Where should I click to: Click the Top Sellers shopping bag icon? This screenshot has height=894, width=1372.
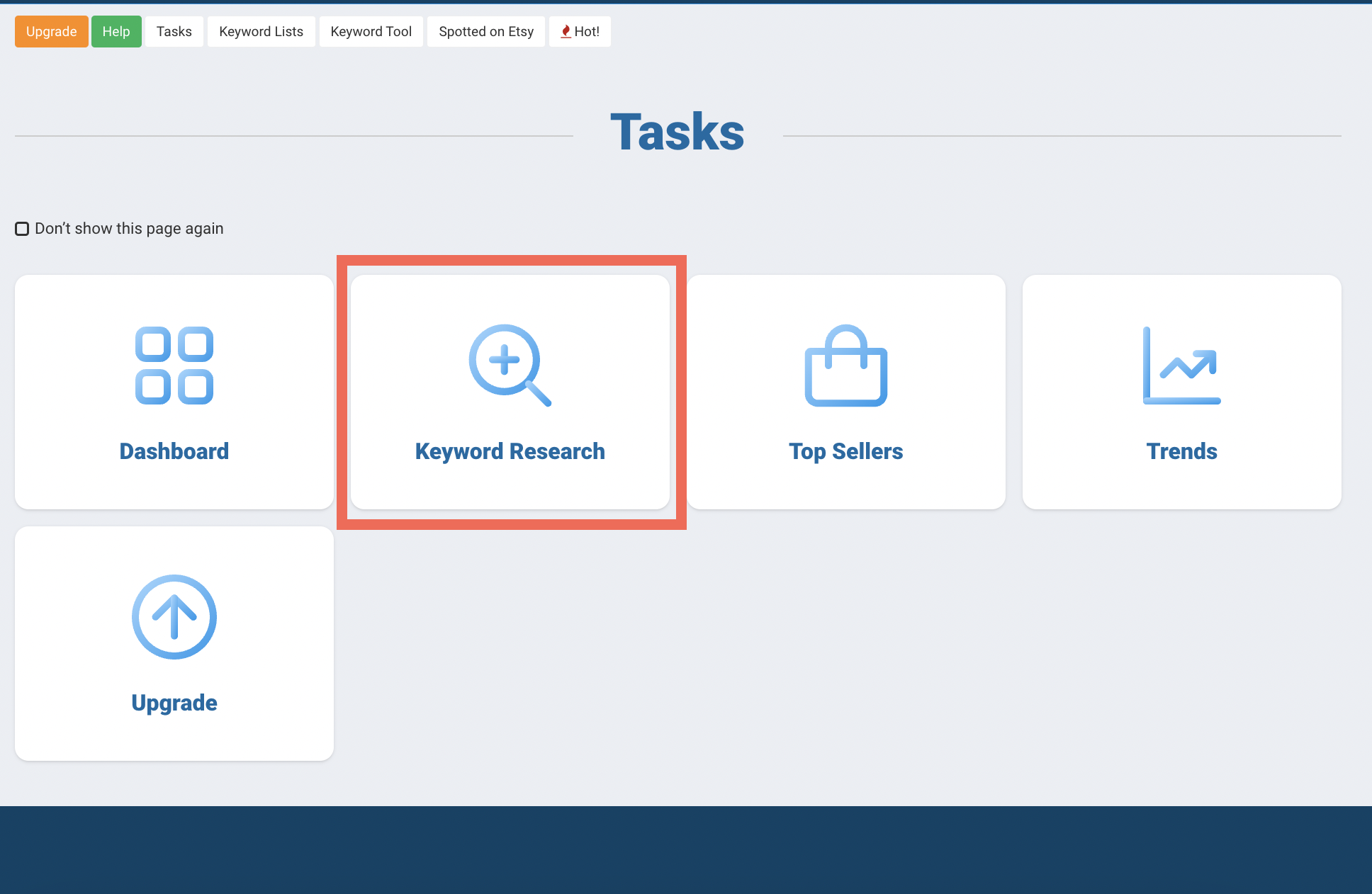coord(845,366)
